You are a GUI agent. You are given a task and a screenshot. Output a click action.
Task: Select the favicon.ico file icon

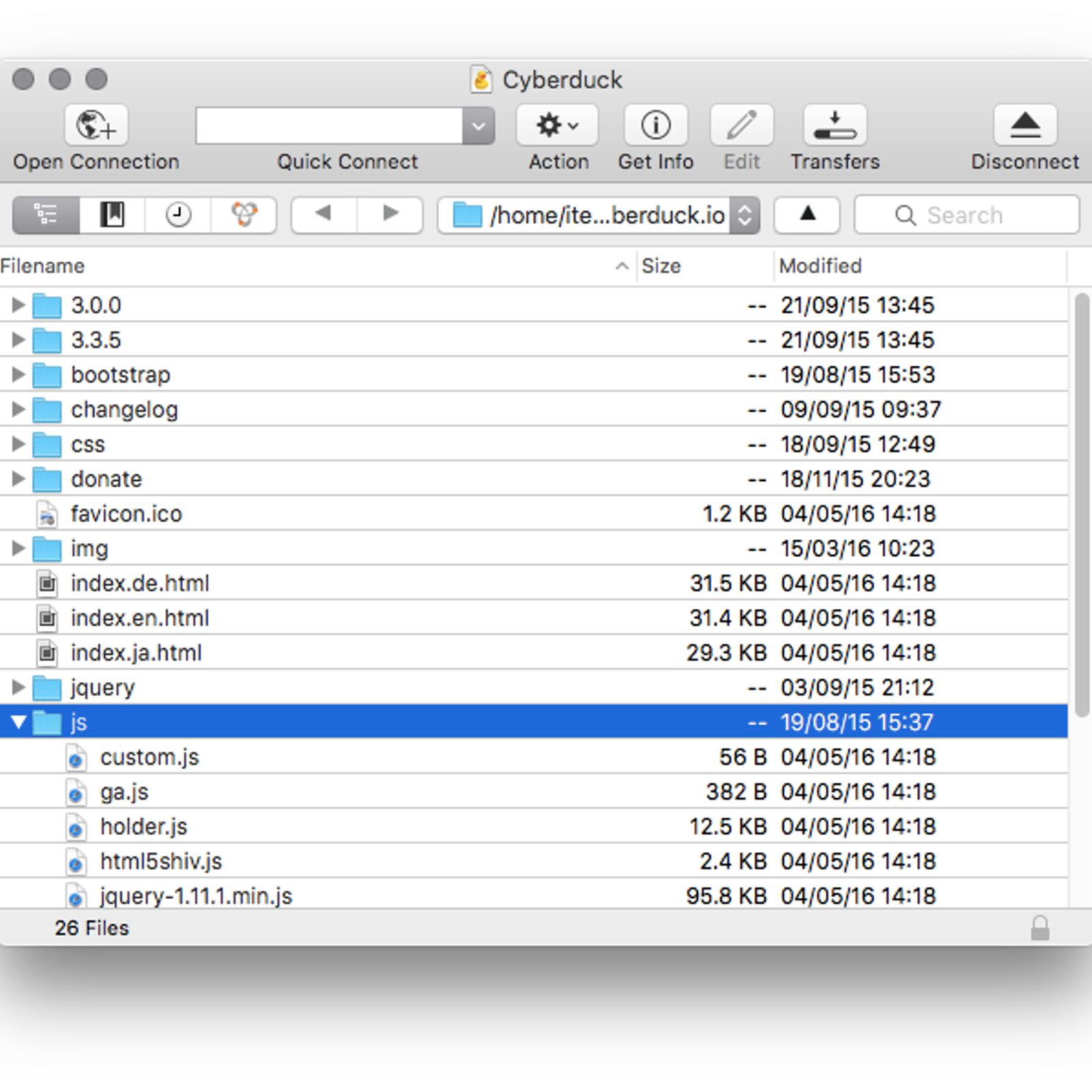46,514
